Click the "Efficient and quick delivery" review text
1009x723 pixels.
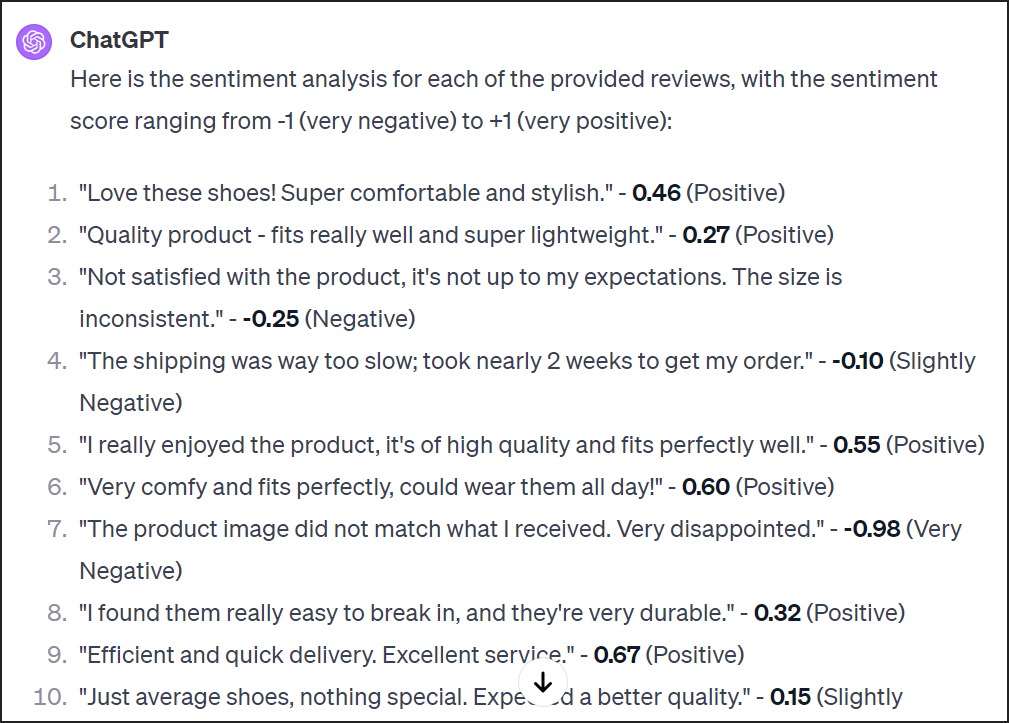[x=327, y=655]
